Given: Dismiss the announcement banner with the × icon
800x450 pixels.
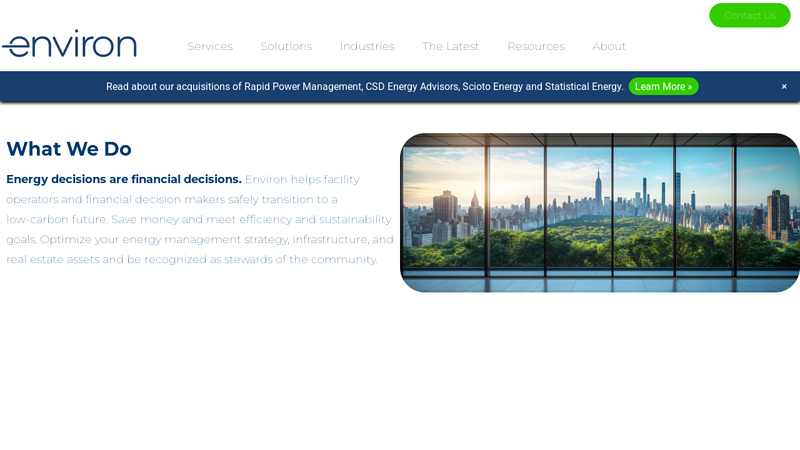Looking at the screenshot, I should tap(784, 87).
